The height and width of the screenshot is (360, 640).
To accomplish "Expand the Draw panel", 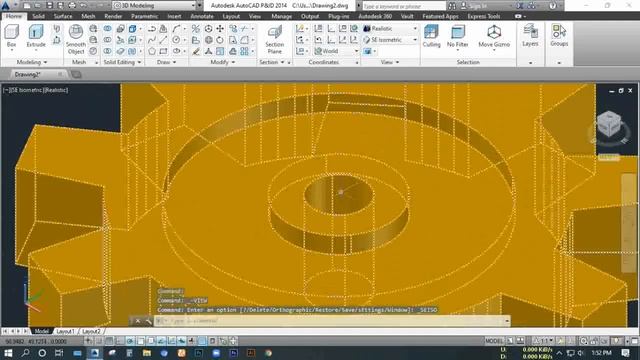I will [167, 62].
